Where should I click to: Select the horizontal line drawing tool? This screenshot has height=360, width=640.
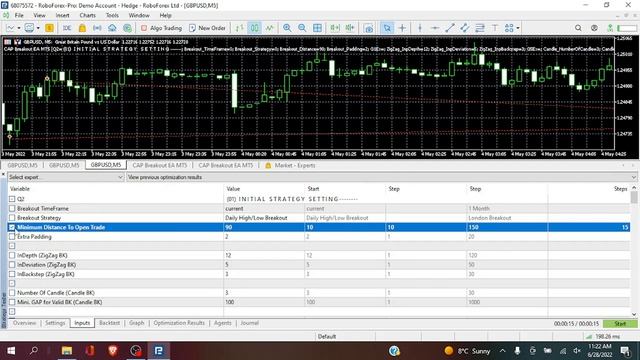pos(435,28)
